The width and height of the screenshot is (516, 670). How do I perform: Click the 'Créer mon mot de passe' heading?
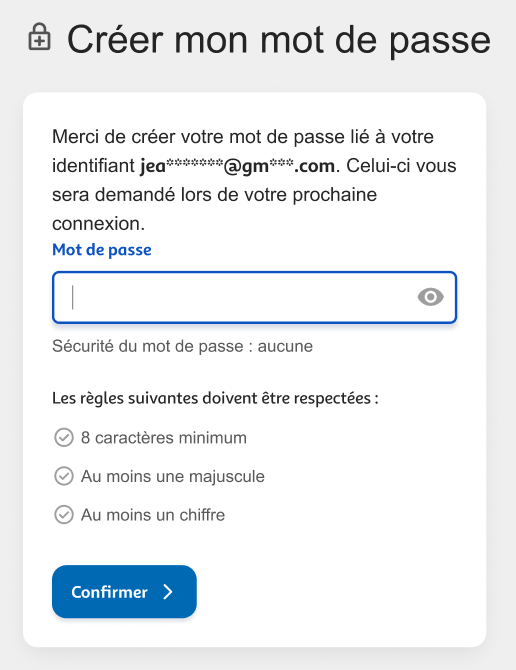279,40
